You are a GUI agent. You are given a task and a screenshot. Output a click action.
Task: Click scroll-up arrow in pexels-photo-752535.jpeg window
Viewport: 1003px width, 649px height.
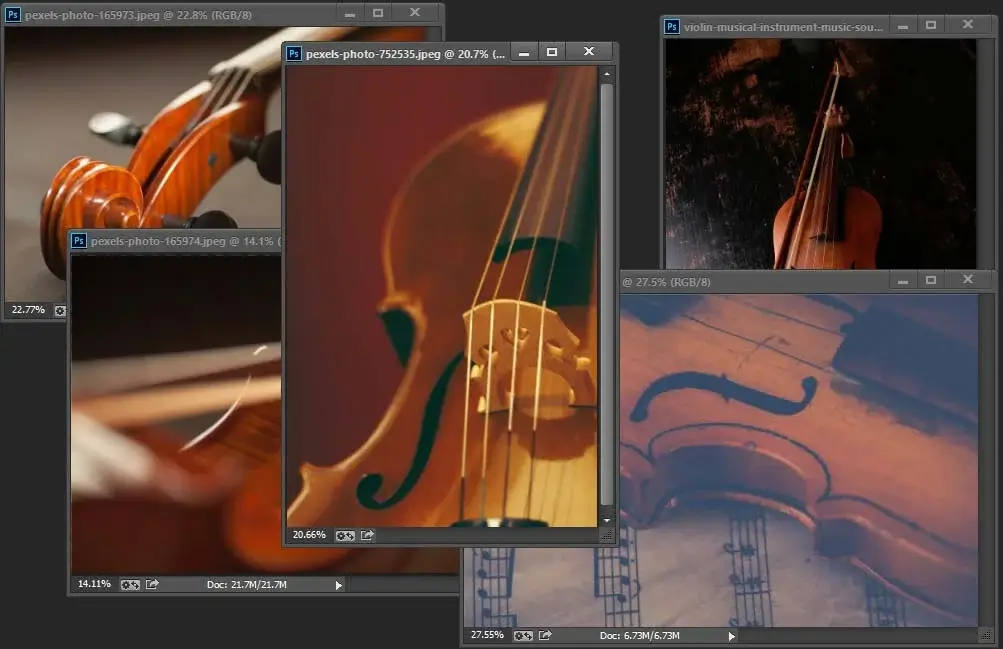click(x=606, y=74)
